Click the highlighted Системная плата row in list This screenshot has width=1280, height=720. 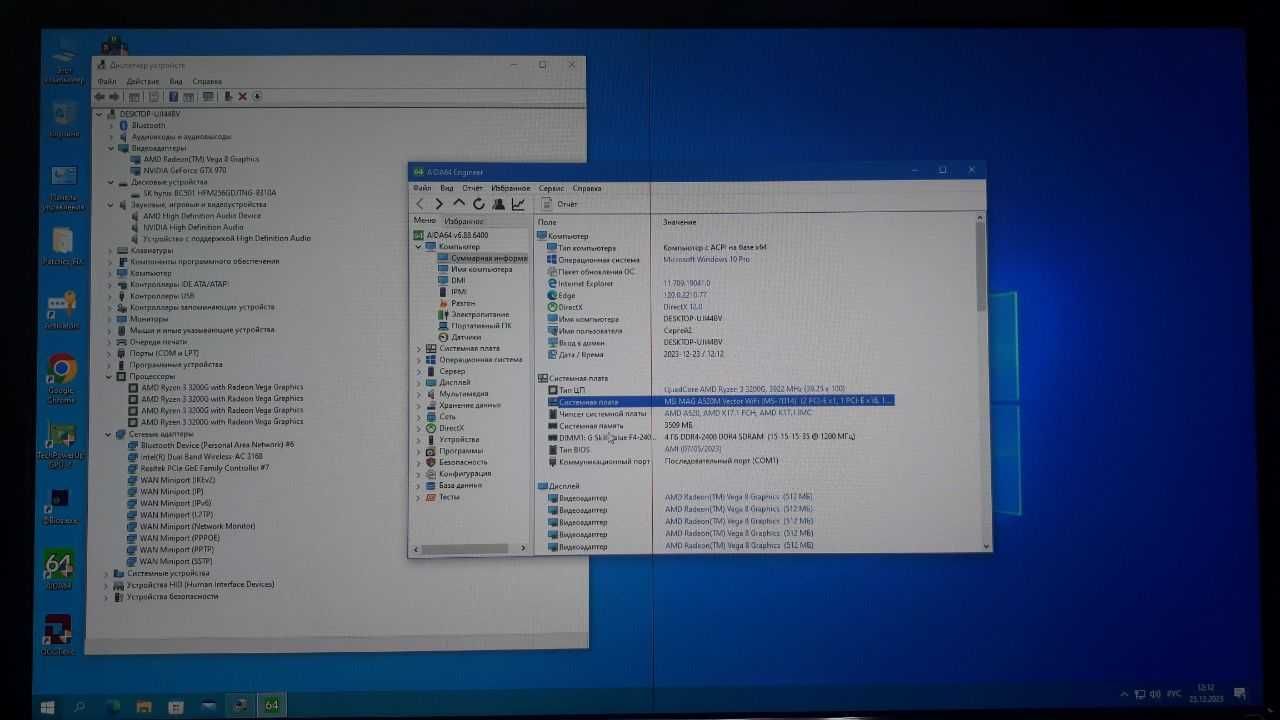click(720, 401)
